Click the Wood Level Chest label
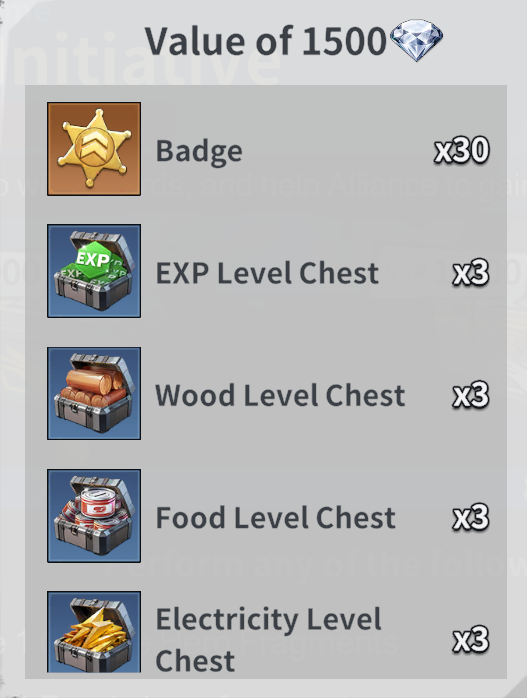 click(280, 395)
